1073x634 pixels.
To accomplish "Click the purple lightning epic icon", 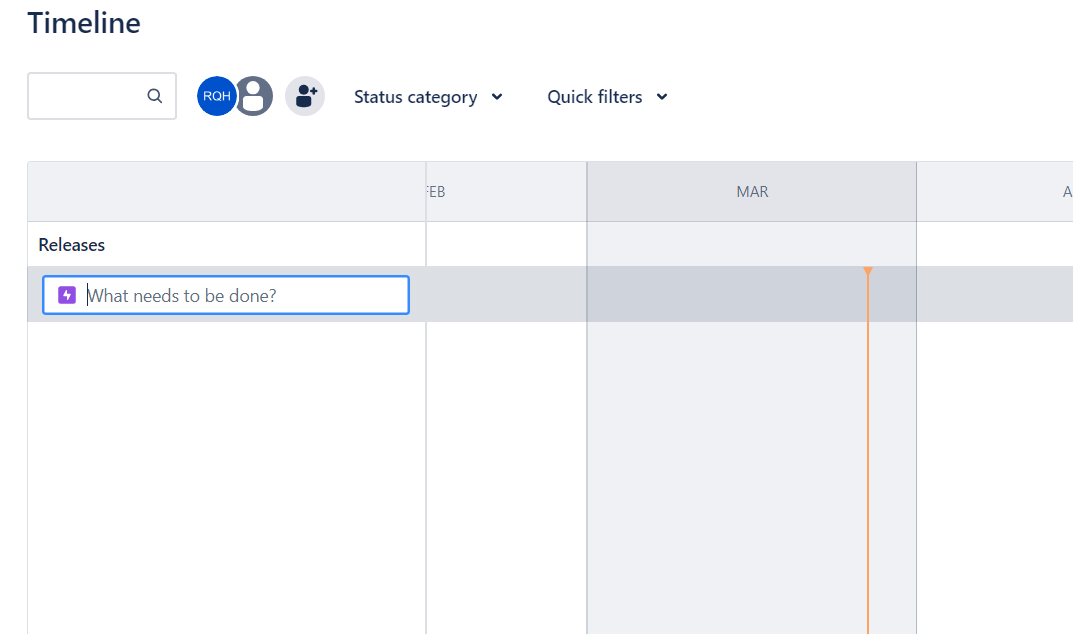I will (x=65, y=294).
